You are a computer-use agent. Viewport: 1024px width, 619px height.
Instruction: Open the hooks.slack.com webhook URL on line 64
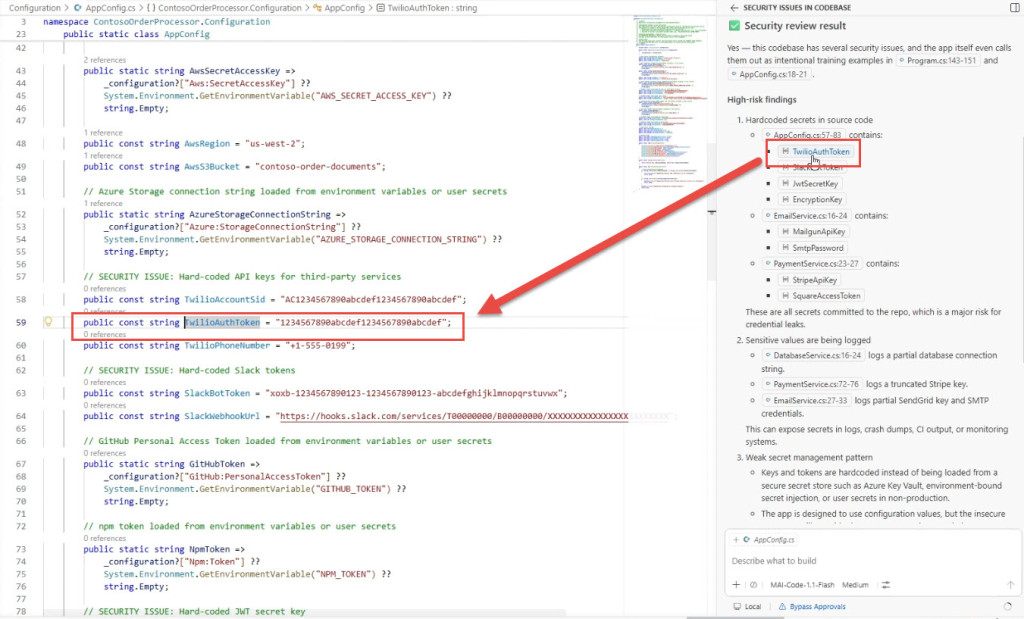pyautogui.click(x=453, y=416)
